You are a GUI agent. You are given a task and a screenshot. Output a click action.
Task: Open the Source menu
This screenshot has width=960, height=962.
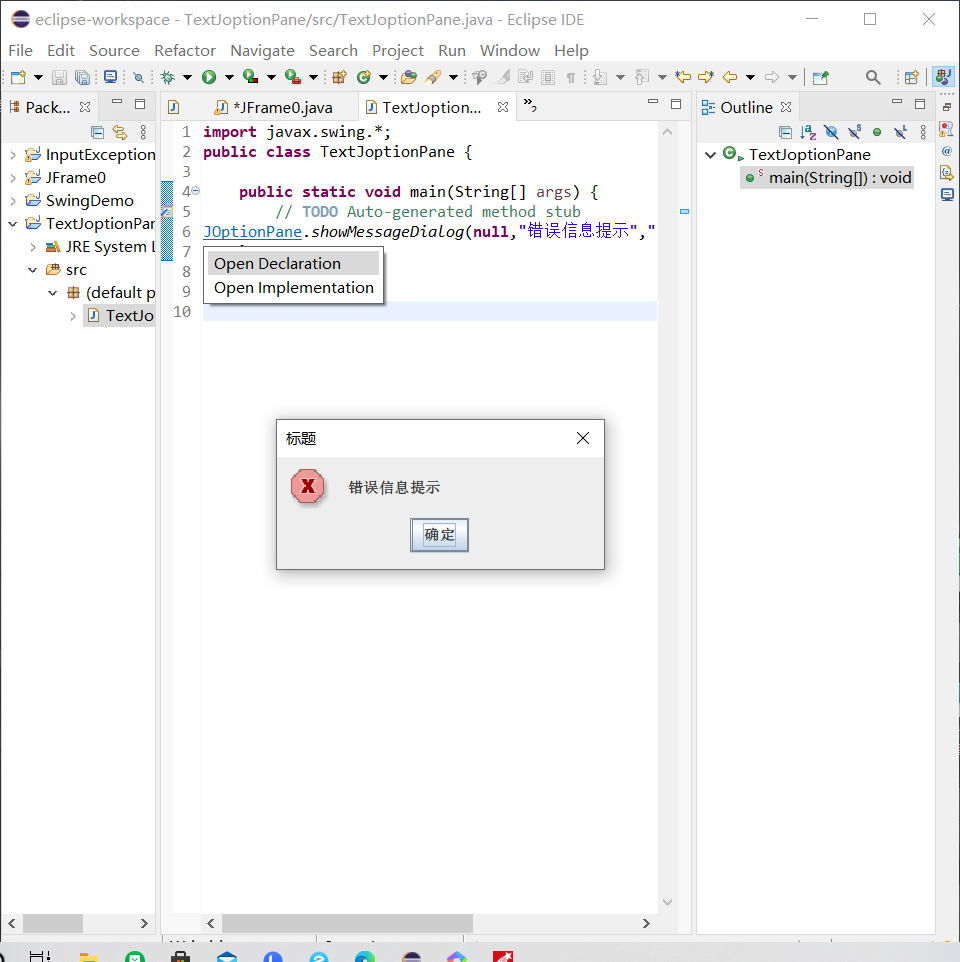tap(114, 50)
